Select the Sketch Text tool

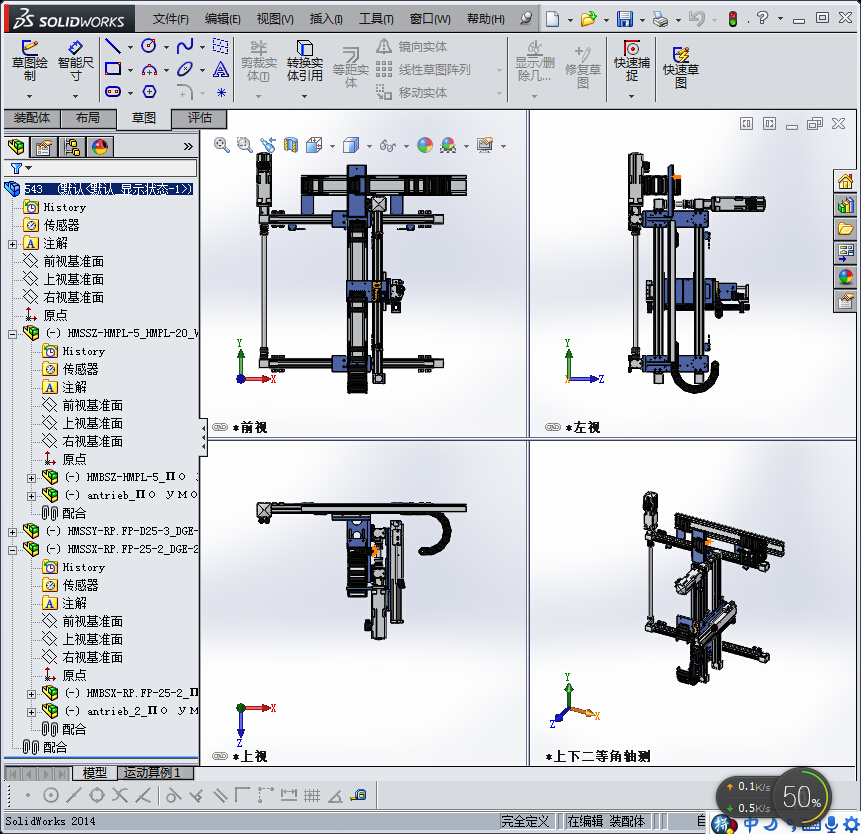coord(221,69)
